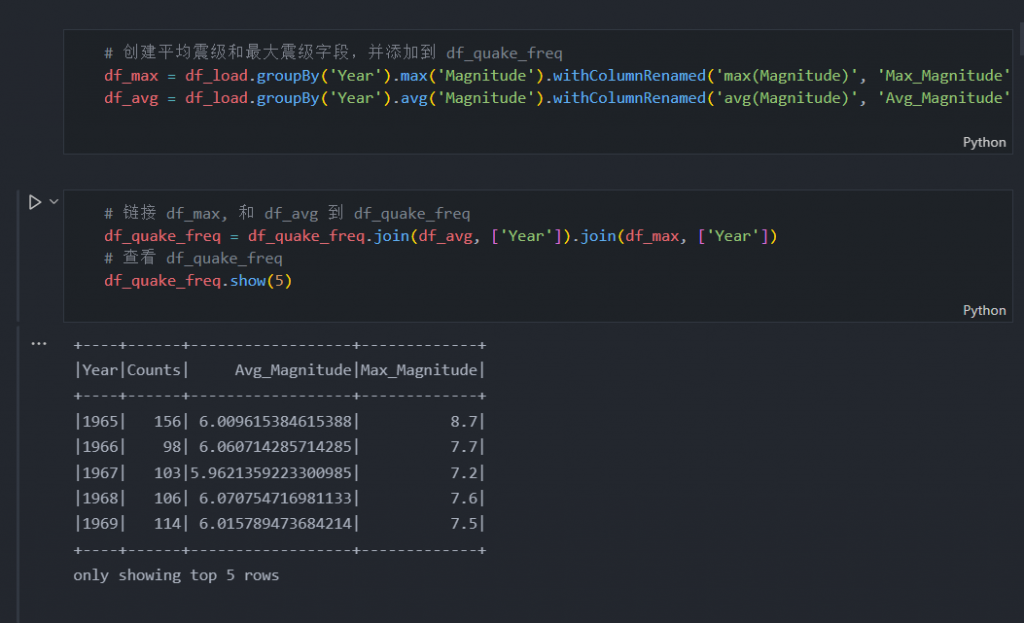
Task: Click the df_max assignment code line
Action: [557, 76]
